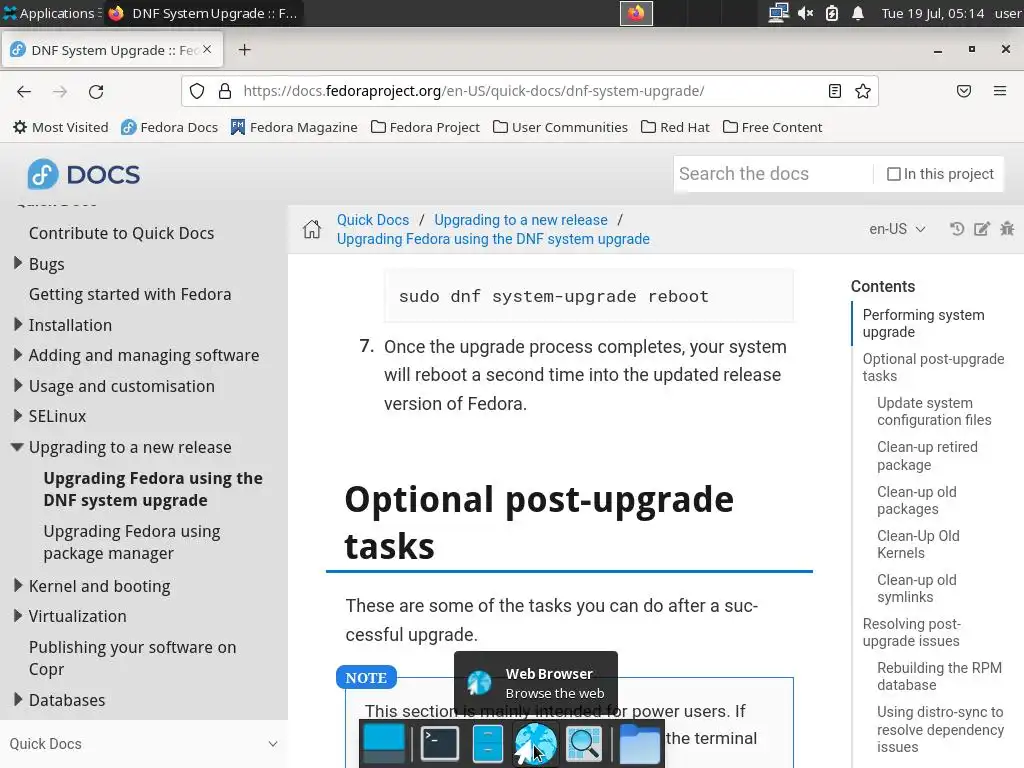Open Upgrading Fedora using package manager

[x=132, y=542]
